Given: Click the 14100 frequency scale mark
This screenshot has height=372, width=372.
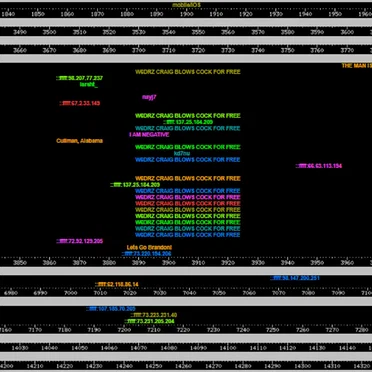Looking at the screenshot, I should coord(228,348).
